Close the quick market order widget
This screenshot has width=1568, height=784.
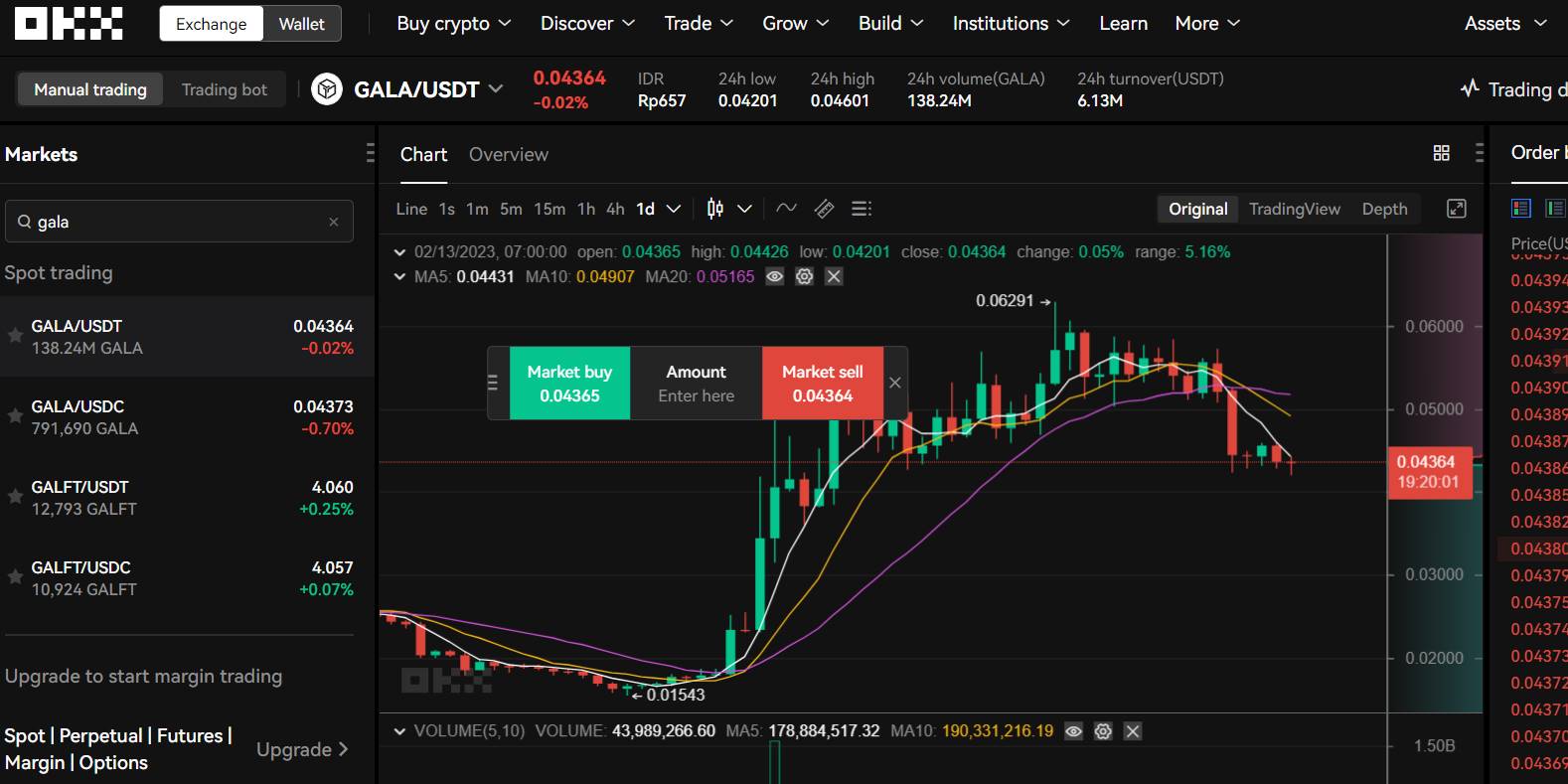point(894,383)
